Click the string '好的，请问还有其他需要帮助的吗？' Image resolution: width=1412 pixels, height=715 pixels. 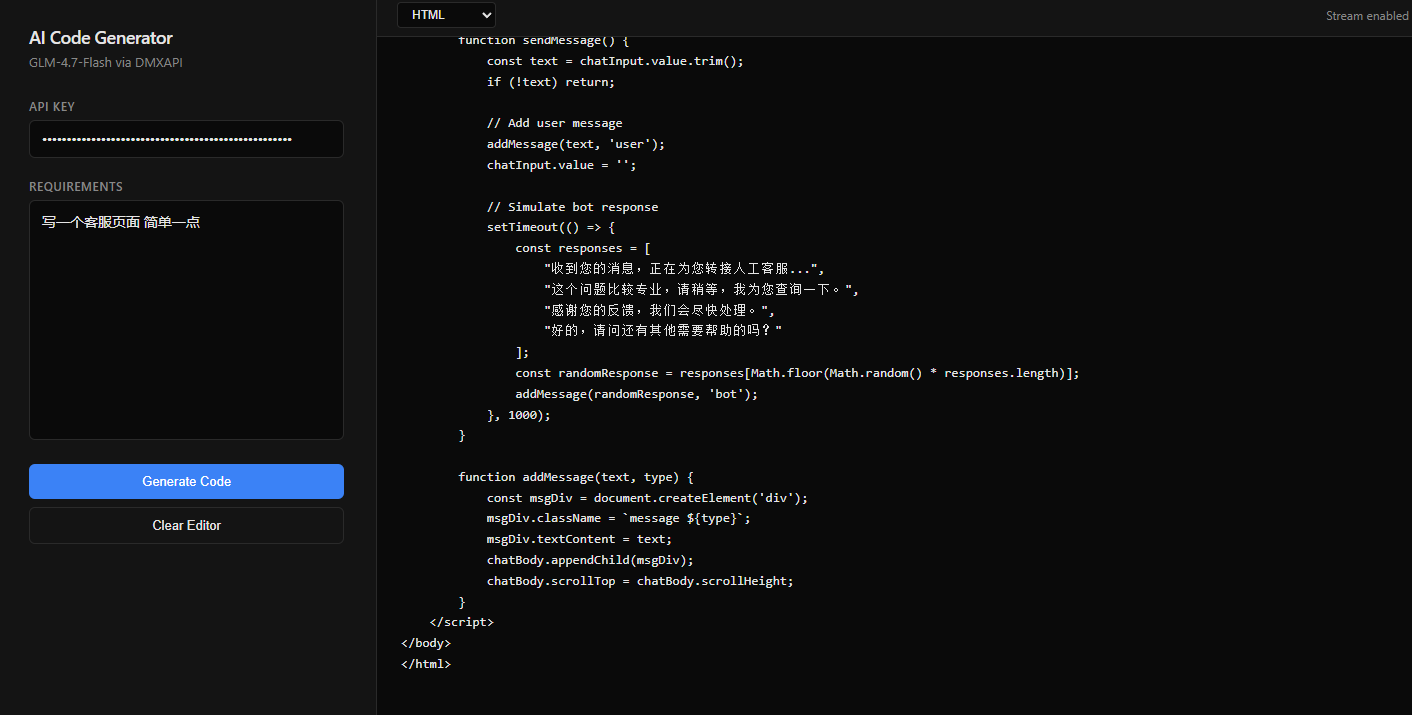[x=663, y=331]
